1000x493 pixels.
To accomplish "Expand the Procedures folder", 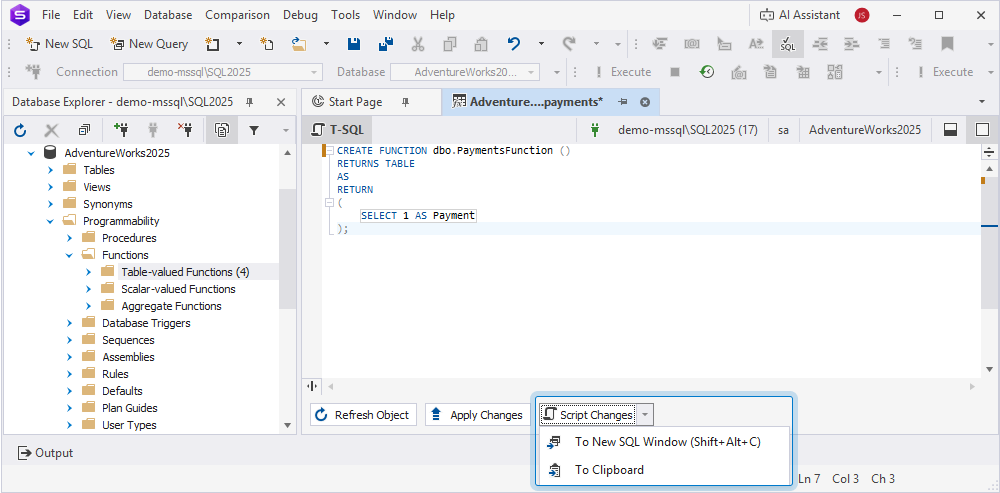I will tap(70, 238).
